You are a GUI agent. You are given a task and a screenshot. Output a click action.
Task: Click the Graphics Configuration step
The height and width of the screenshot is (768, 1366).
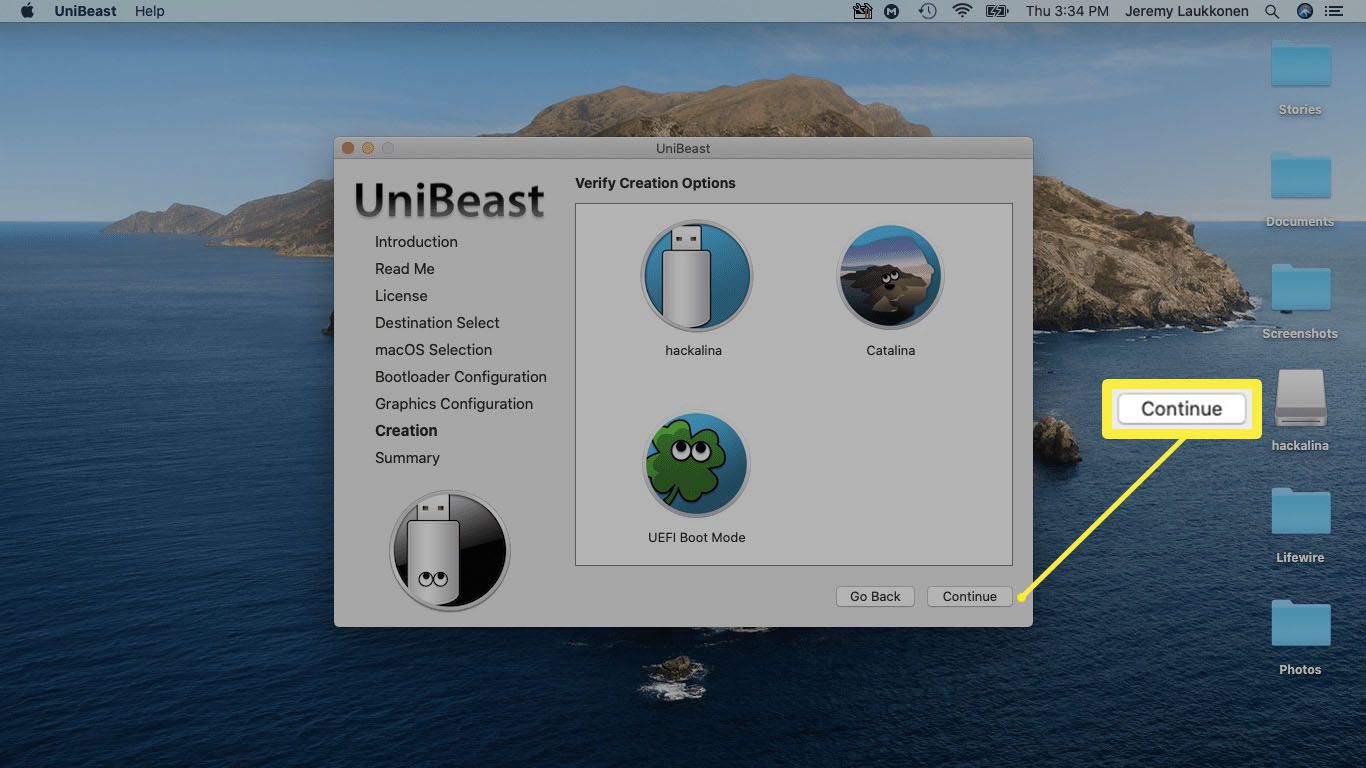tap(454, 404)
